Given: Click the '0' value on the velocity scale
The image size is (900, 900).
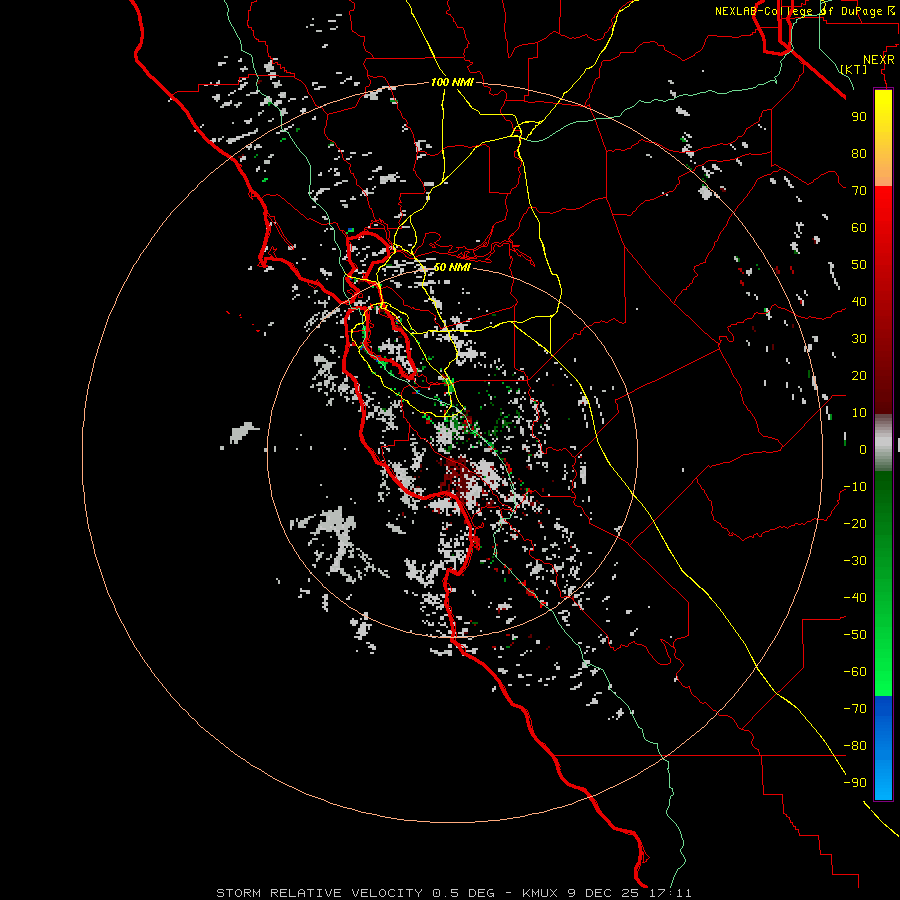Looking at the screenshot, I should 863,449.
